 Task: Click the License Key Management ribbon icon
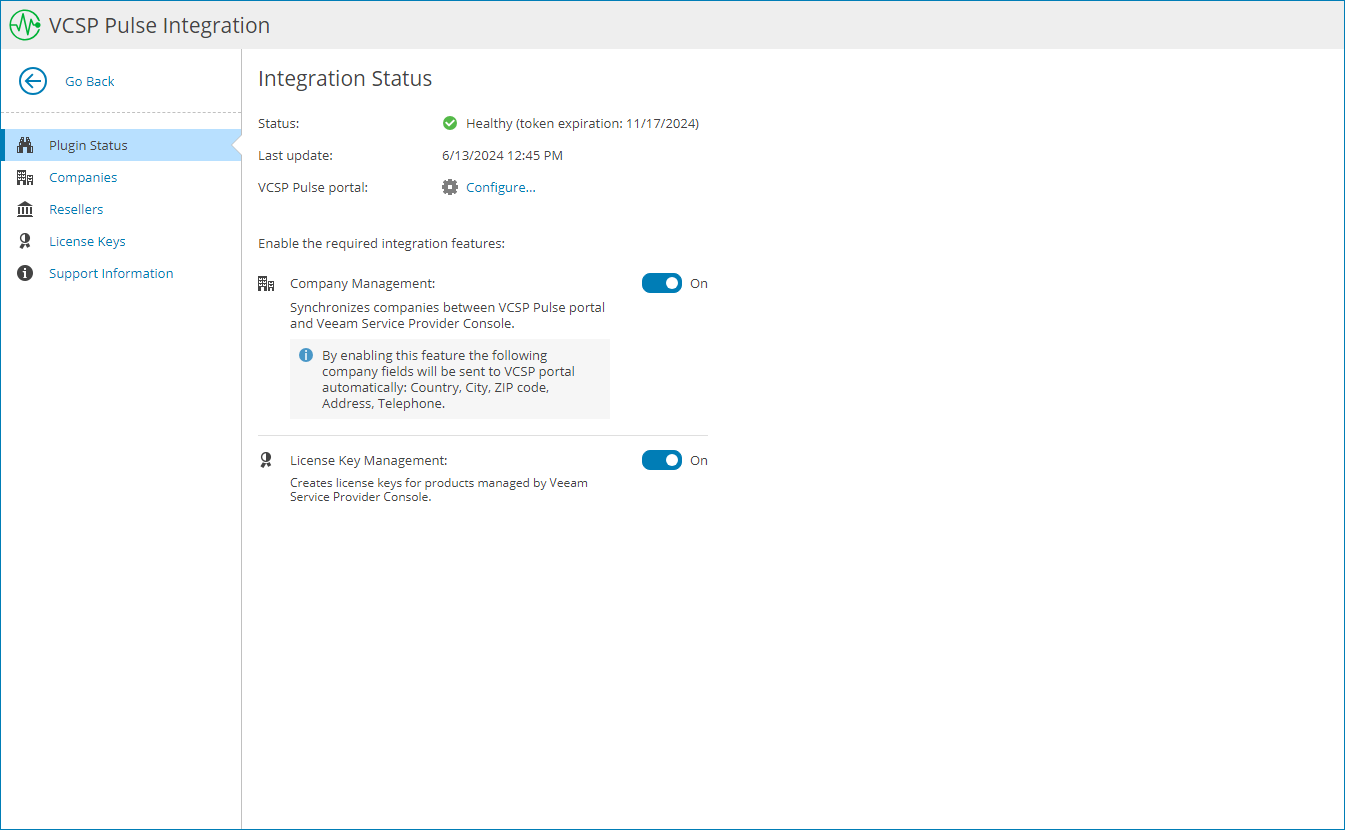pos(266,460)
